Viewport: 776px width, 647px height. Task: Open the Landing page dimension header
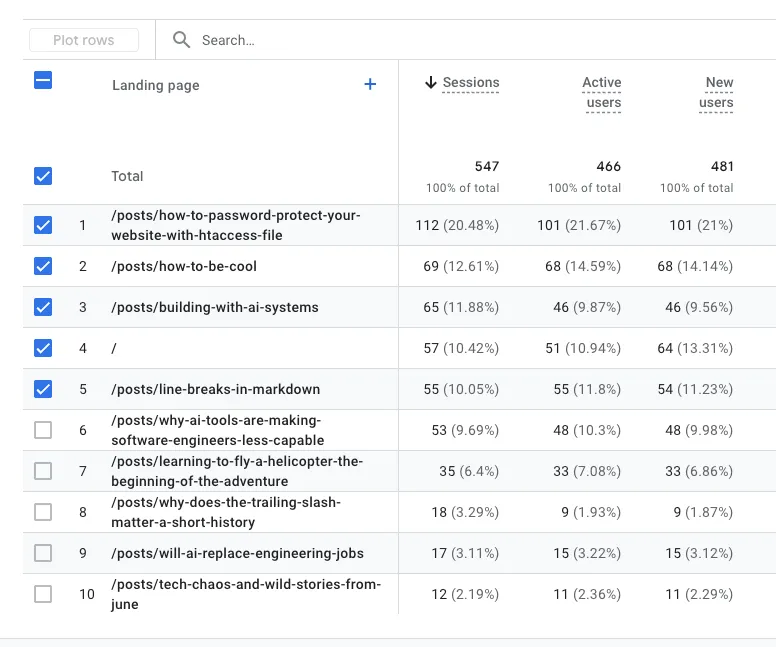pos(155,86)
